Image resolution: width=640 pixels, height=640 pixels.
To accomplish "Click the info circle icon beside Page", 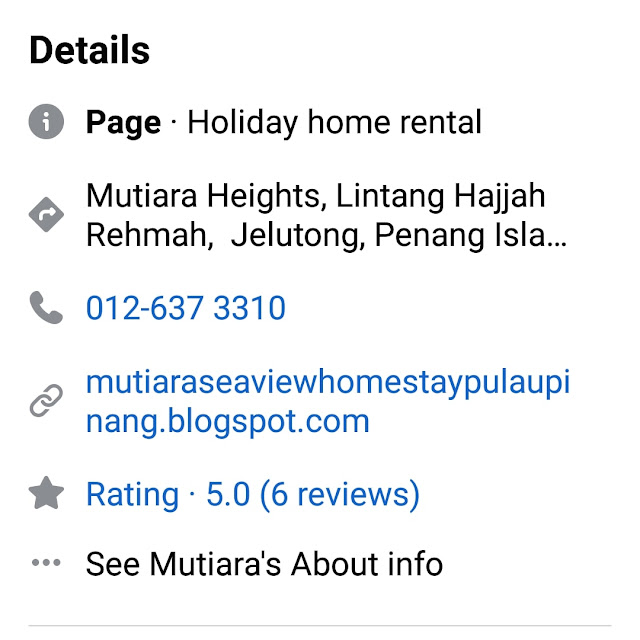I will [46, 121].
